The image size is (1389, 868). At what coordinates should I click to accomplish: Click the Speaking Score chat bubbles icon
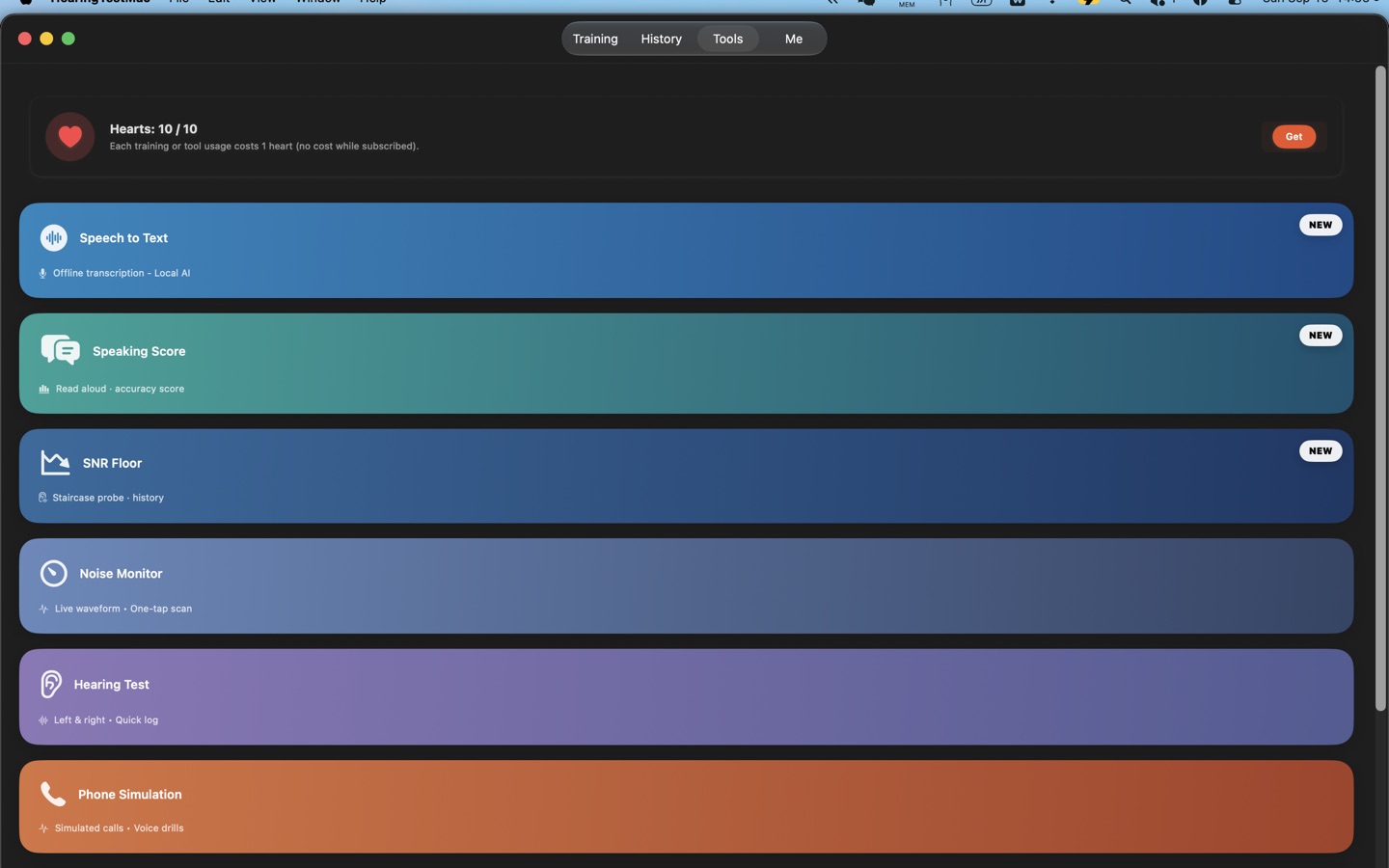click(60, 350)
